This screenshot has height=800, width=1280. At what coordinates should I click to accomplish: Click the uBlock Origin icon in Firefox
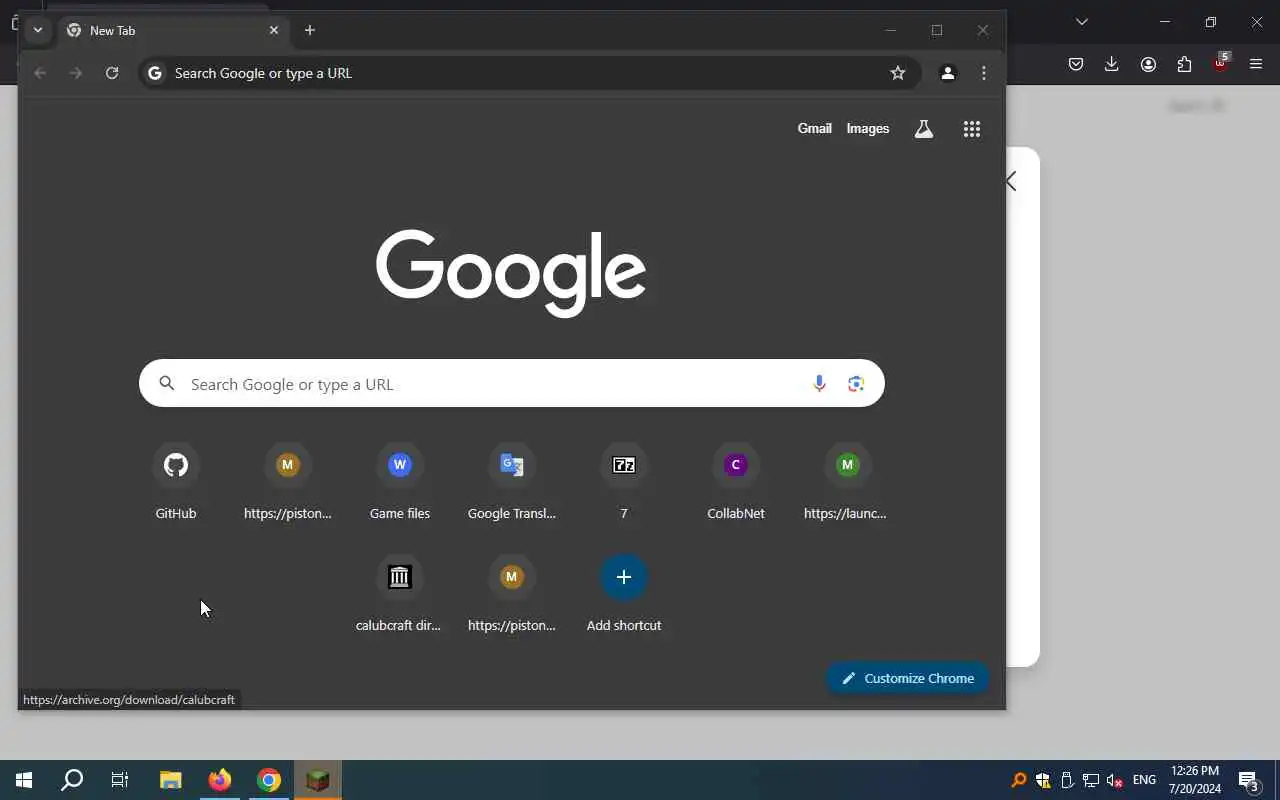(x=1220, y=62)
